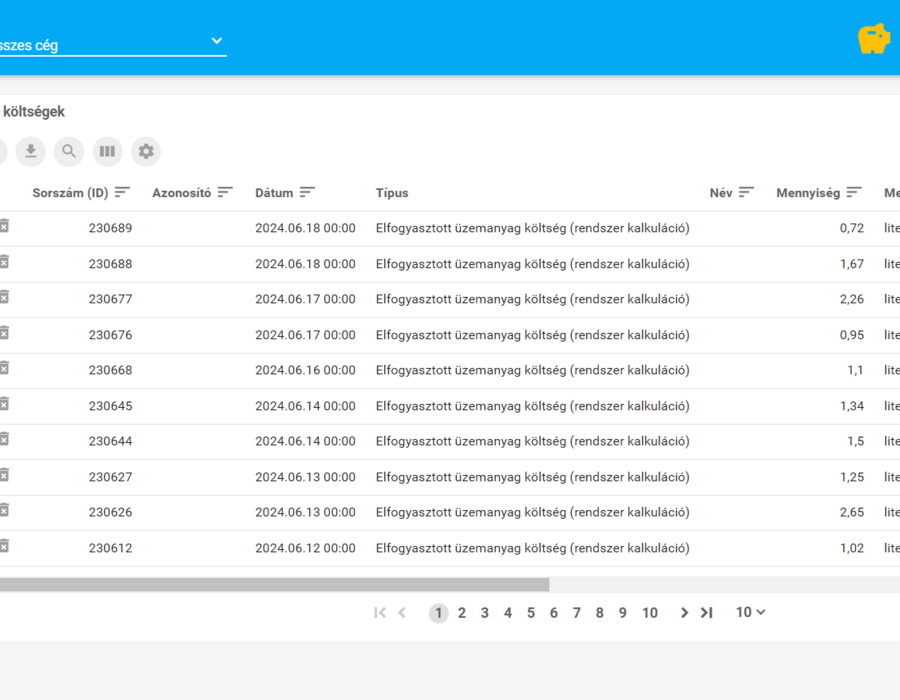Viewport: 900px width, 700px height.
Task: Go to page 2
Action: [x=461, y=613]
